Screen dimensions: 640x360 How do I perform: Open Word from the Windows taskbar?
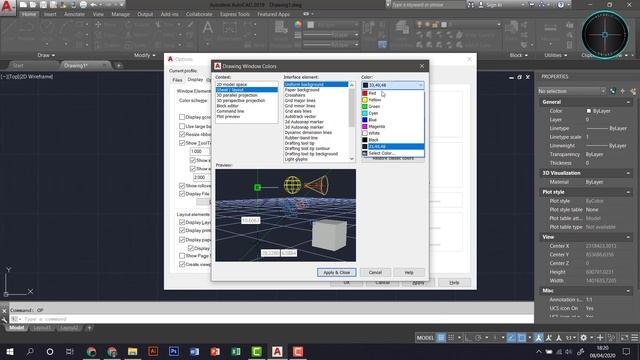[194, 351]
